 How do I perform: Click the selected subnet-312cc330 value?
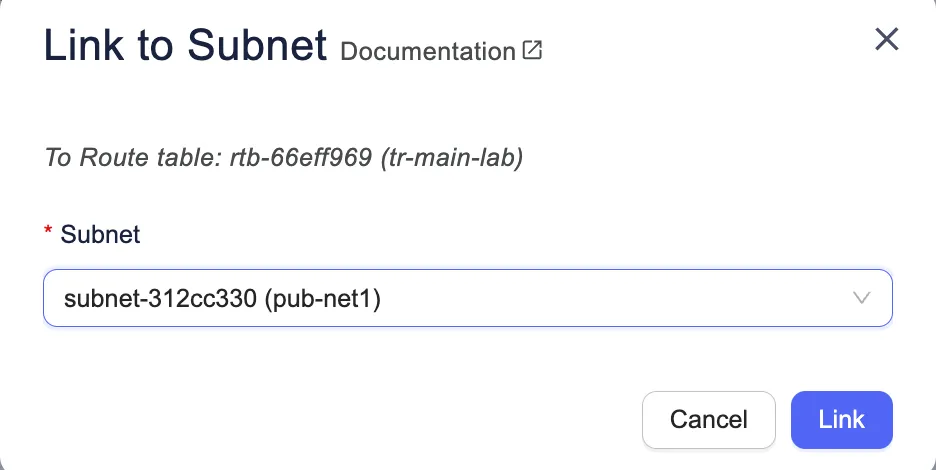[x=161, y=298]
